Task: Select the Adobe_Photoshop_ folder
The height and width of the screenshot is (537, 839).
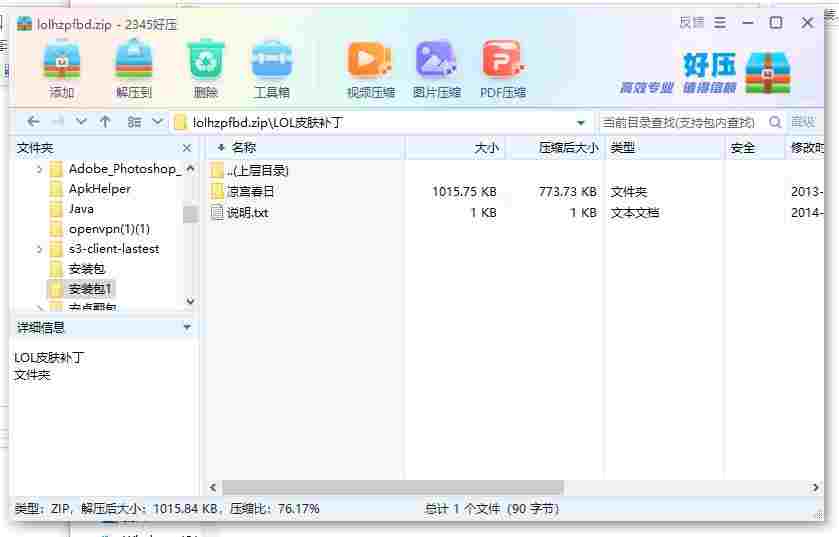Action: 125,169
